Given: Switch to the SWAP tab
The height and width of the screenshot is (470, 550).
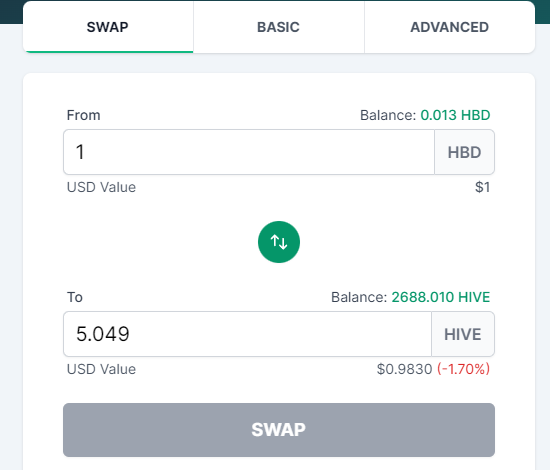Looking at the screenshot, I should tap(108, 27).
